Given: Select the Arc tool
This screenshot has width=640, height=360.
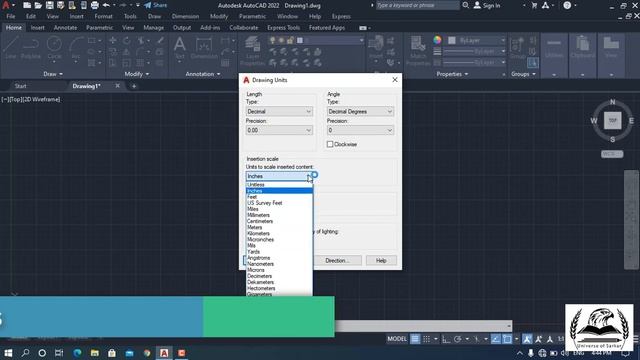Looking at the screenshot, I should pos(76,48).
